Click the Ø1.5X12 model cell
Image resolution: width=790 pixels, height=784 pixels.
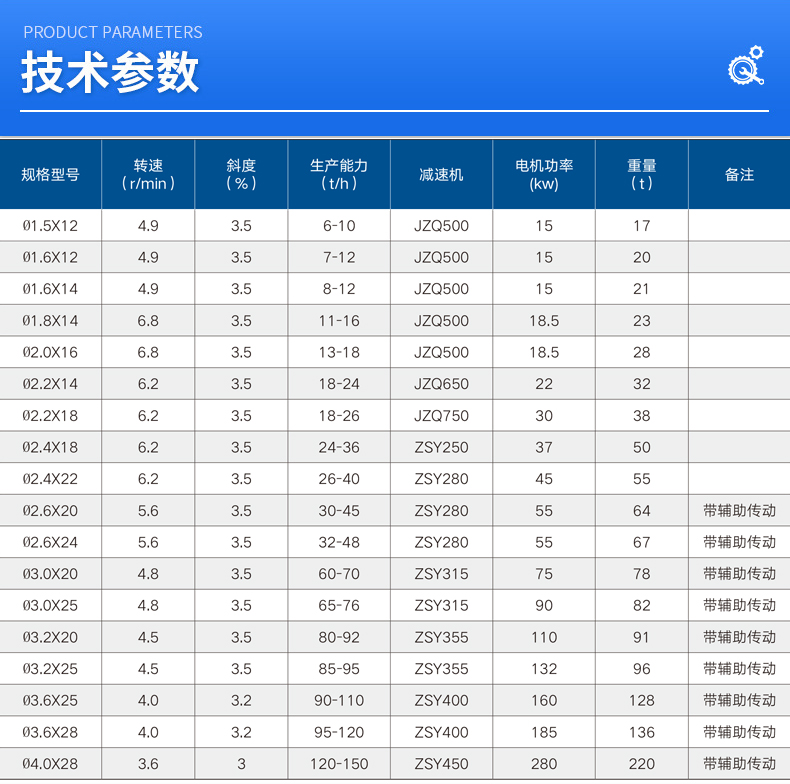(x=50, y=226)
